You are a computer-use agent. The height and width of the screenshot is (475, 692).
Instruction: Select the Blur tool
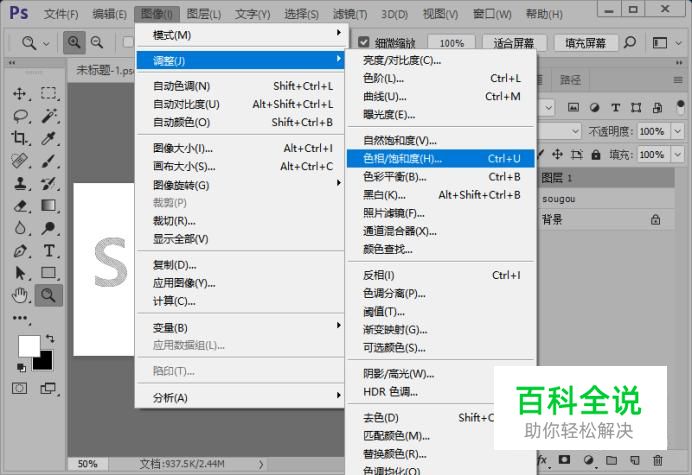pyautogui.click(x=19, y=228)
